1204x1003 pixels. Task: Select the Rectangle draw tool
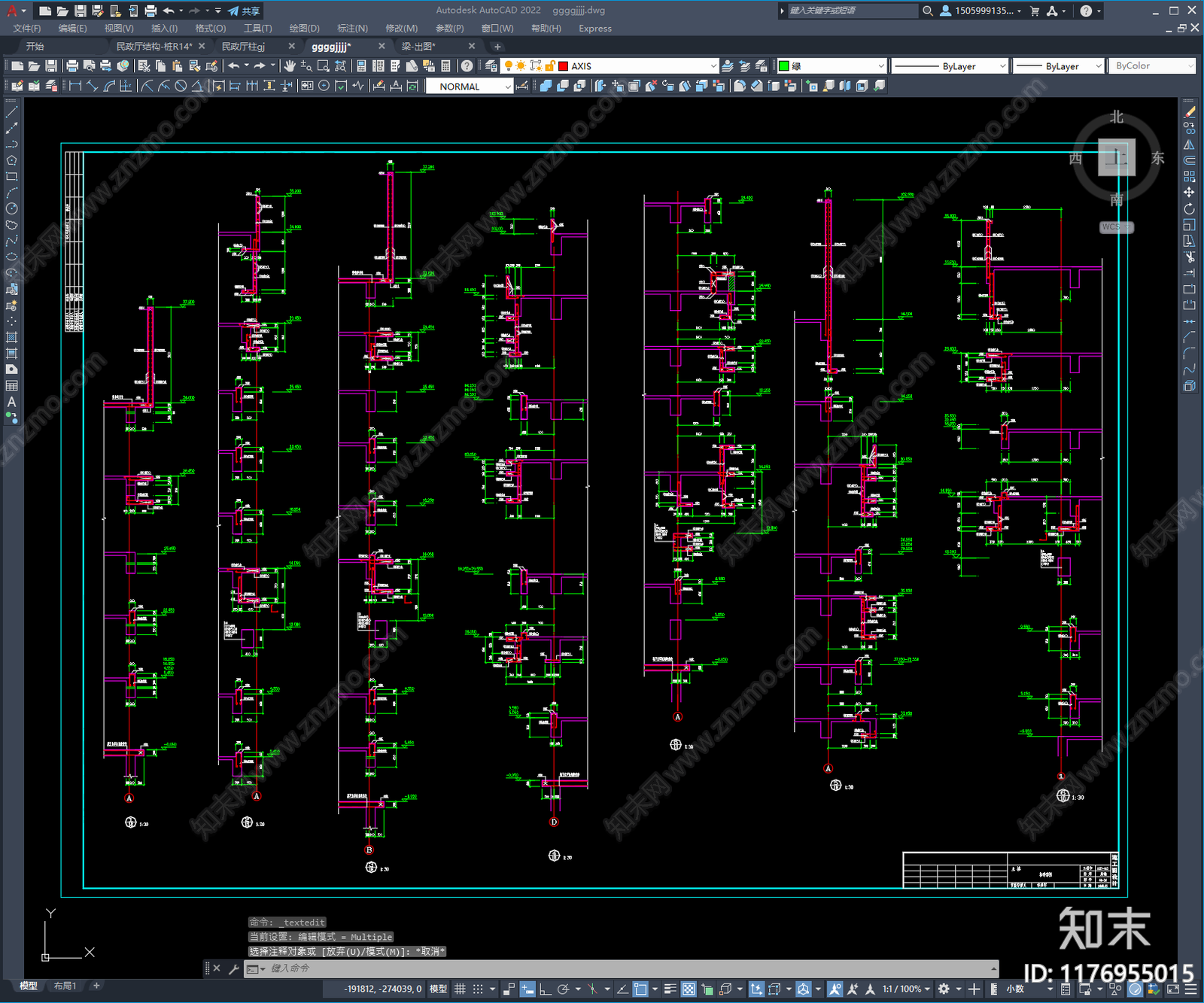coord(11,177)
